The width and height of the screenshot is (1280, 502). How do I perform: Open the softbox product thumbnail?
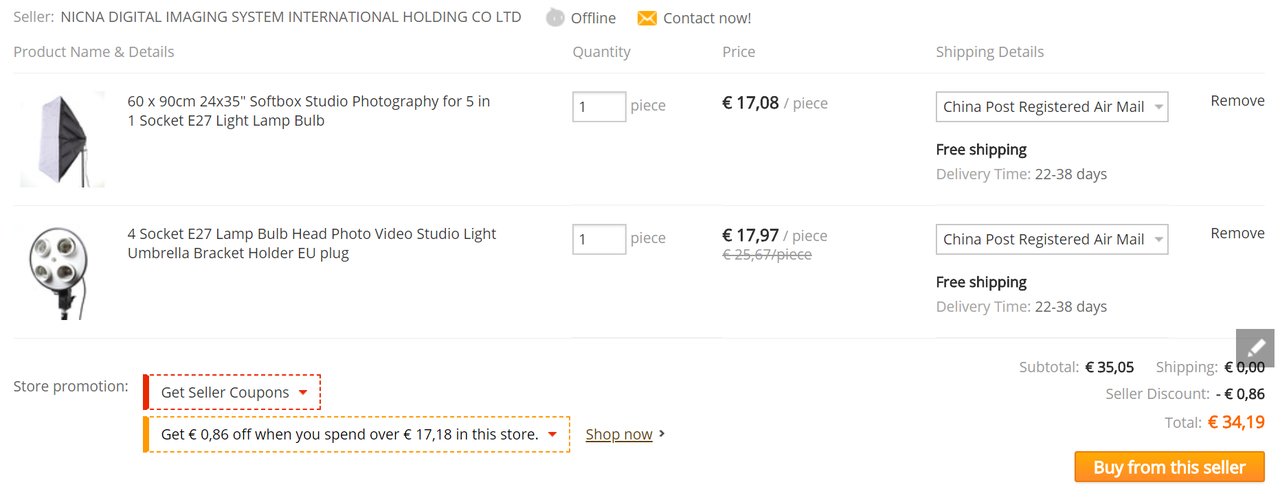tap(62, 139)
